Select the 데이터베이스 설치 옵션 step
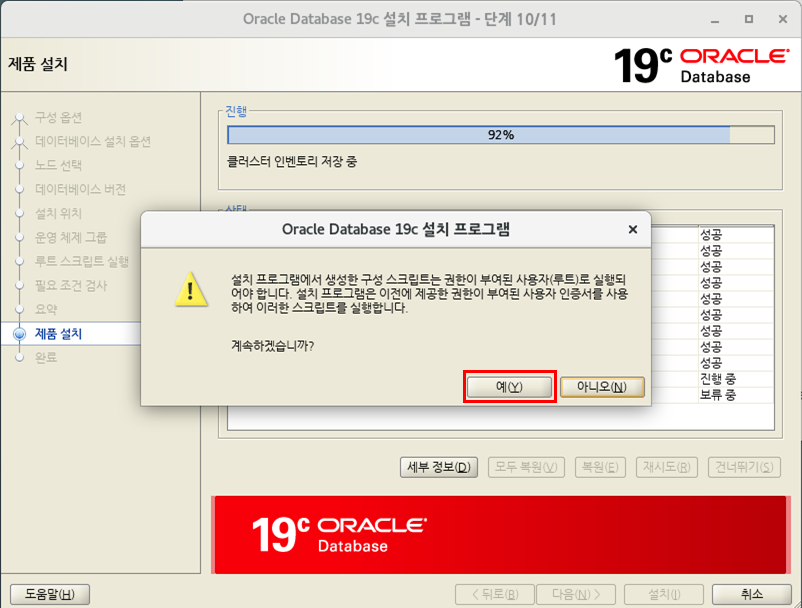The height and width of the screenshot is (608, 802). coord(93,142)
